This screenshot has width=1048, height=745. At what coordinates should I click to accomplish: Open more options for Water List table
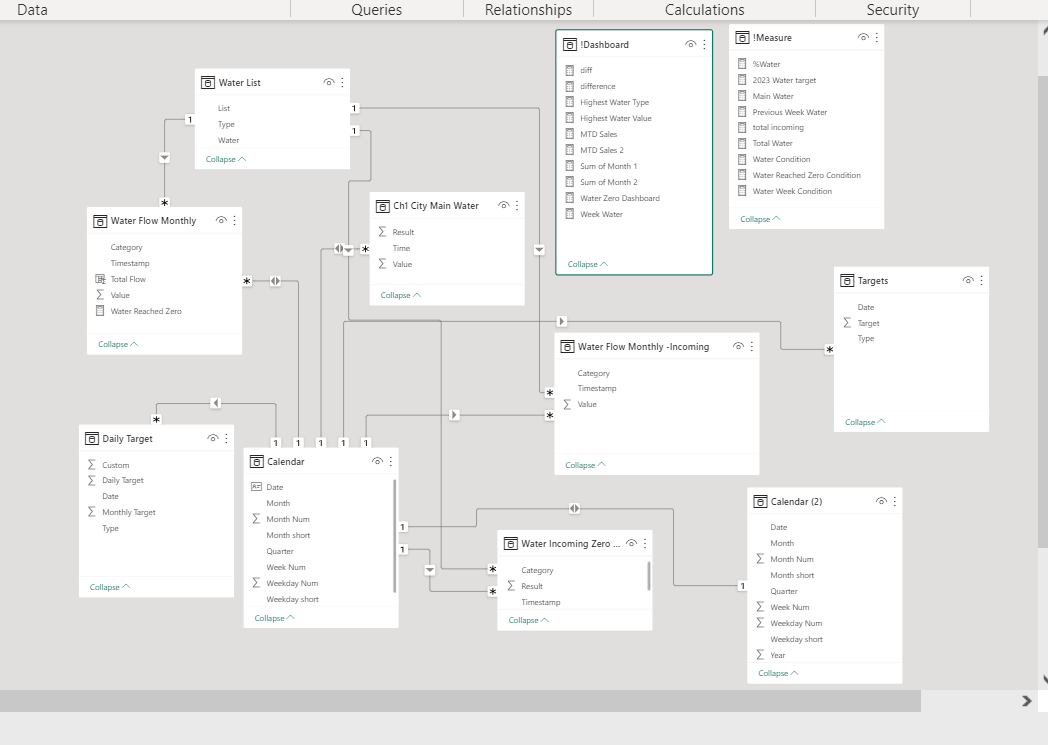(342, 82)
